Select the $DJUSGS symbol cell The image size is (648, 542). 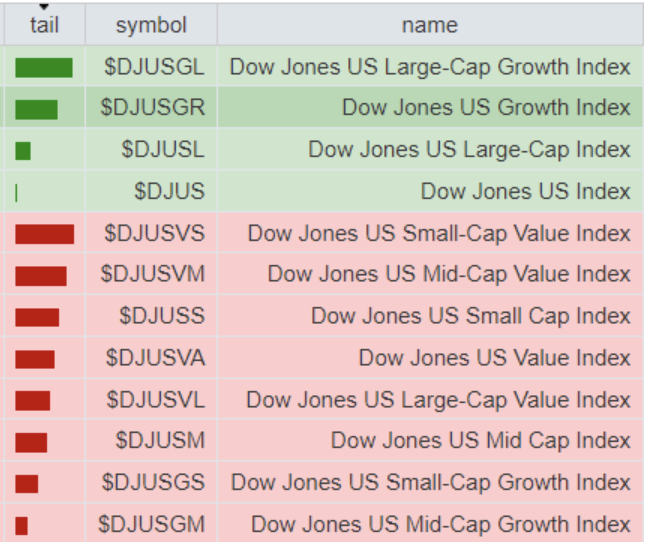[154, 482]
